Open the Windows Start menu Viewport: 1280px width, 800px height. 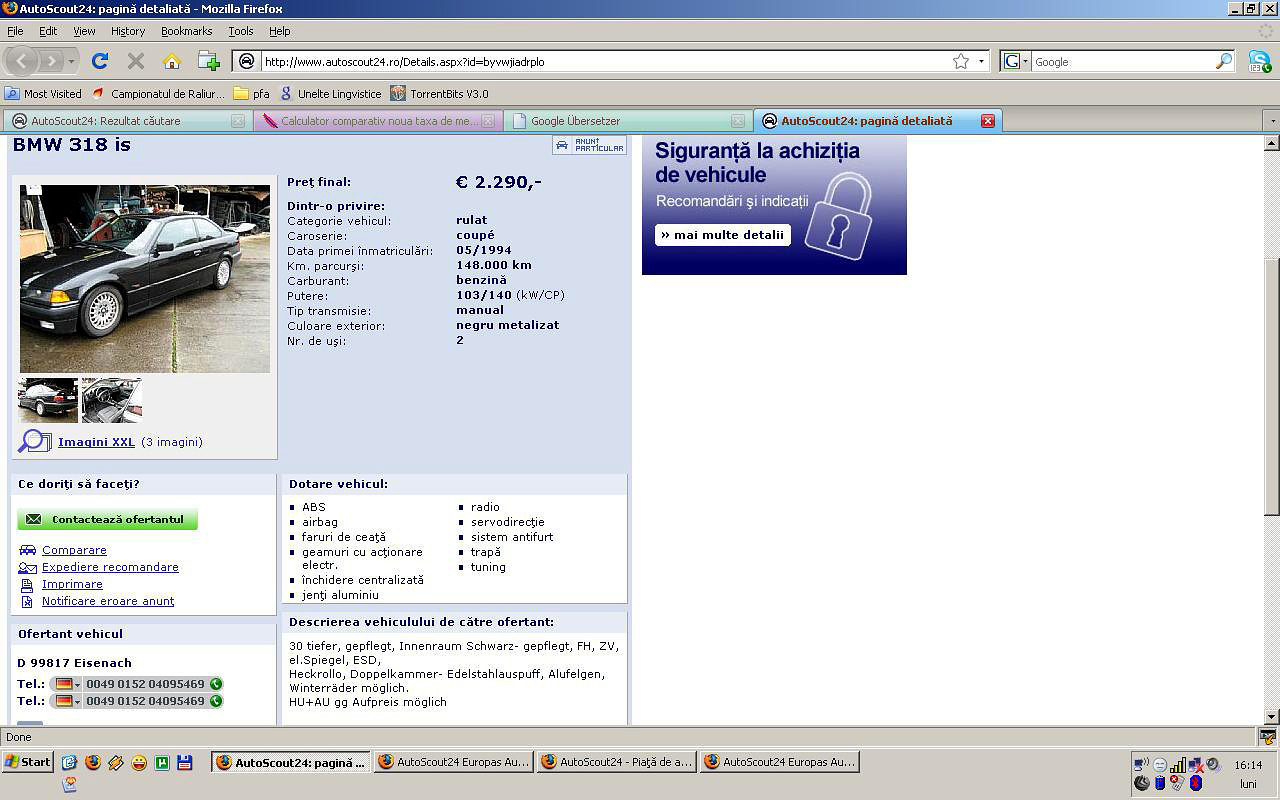click(27, 762)
